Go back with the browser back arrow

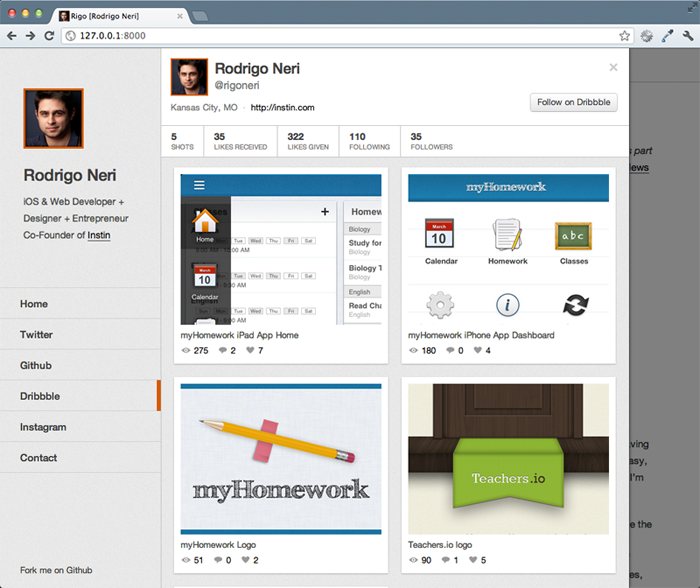point(12,36)
